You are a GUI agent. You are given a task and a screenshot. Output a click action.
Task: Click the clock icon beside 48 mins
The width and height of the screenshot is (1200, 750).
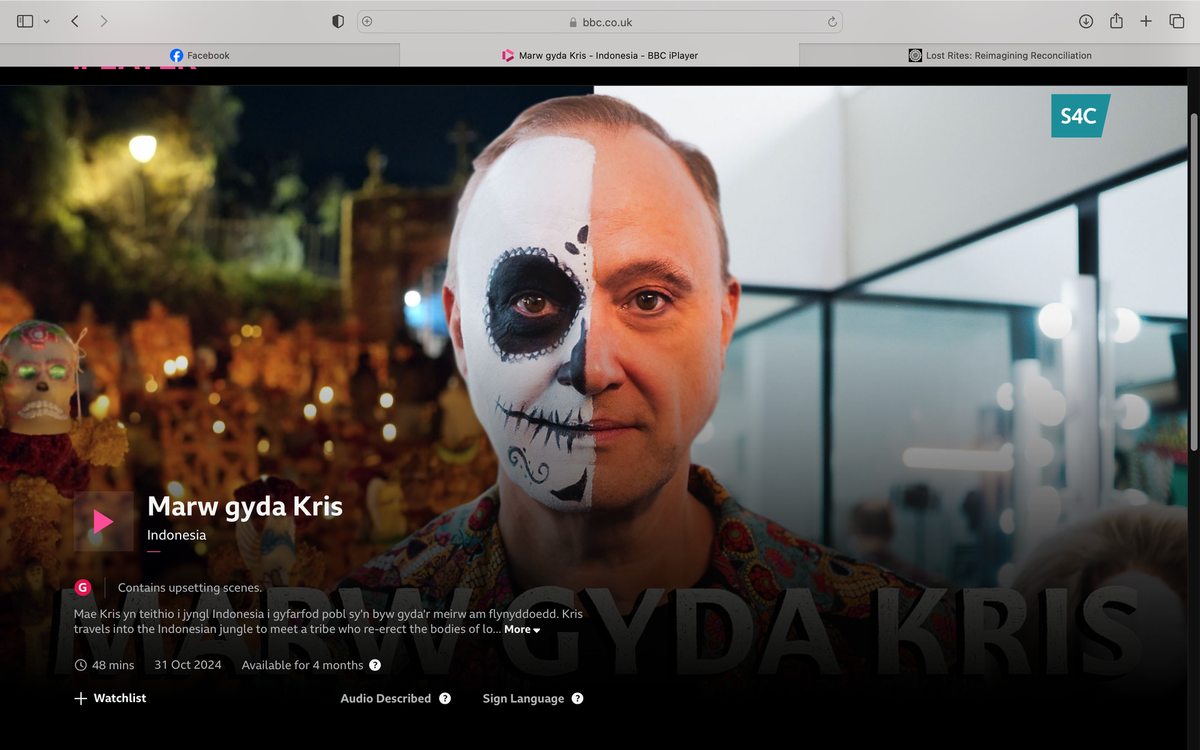81,665
